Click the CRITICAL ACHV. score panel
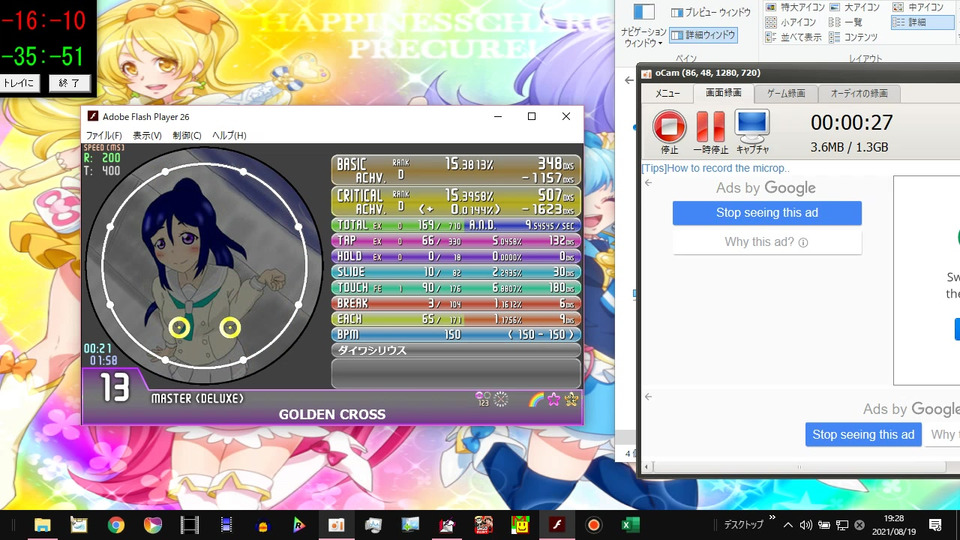This screenshot has height=540, width=960. 456,201
